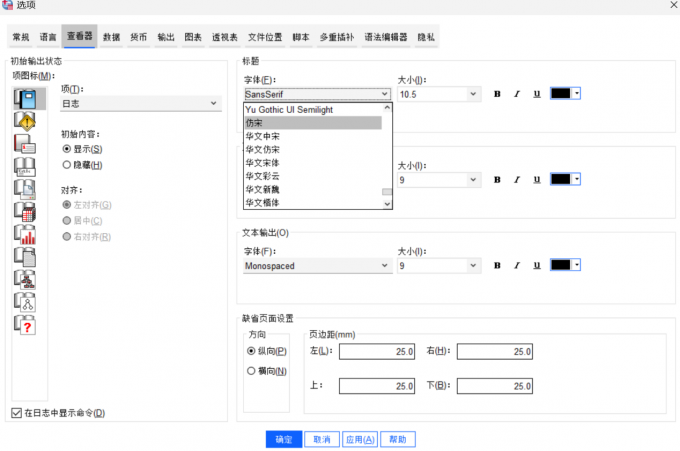Toggle italic in the 标题 section
Screen dimensions: 680x451
click(517, 94)
